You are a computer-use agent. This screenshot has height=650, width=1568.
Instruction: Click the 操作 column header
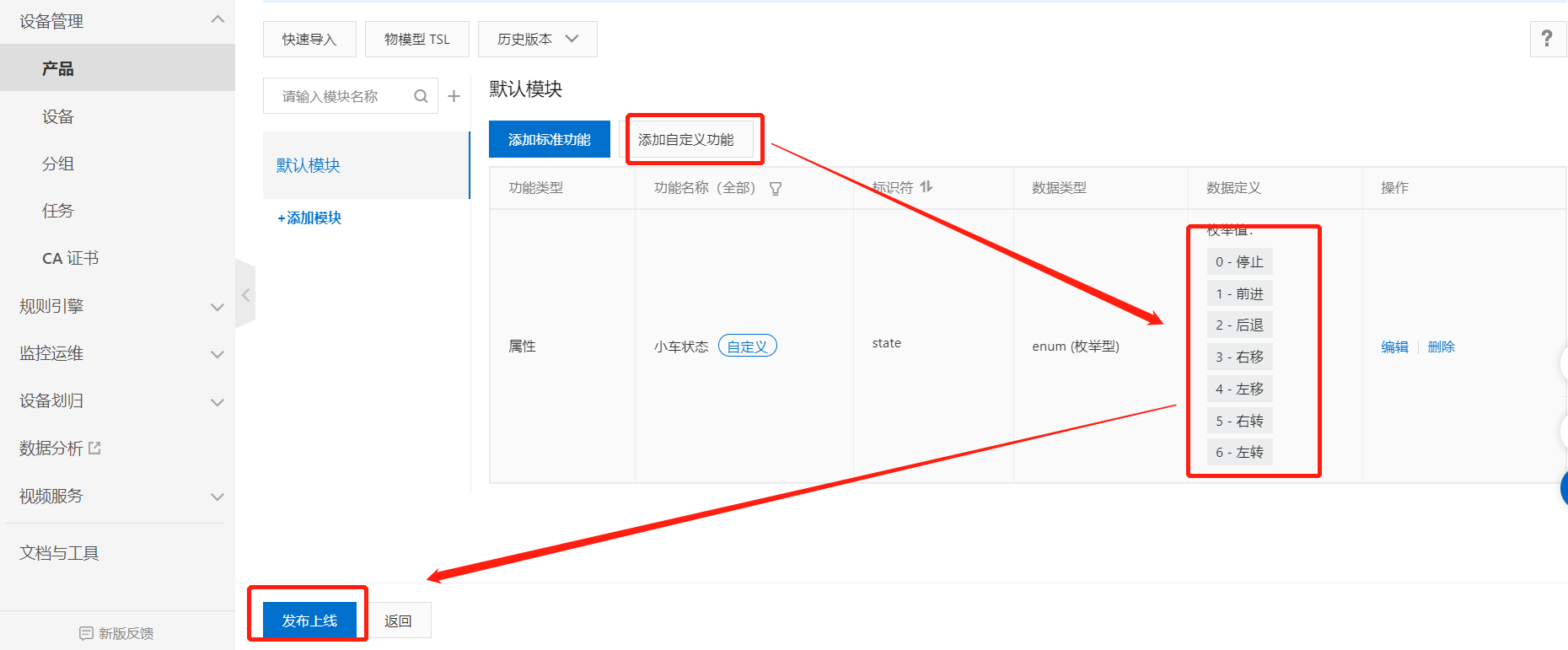coord(1394,188)
